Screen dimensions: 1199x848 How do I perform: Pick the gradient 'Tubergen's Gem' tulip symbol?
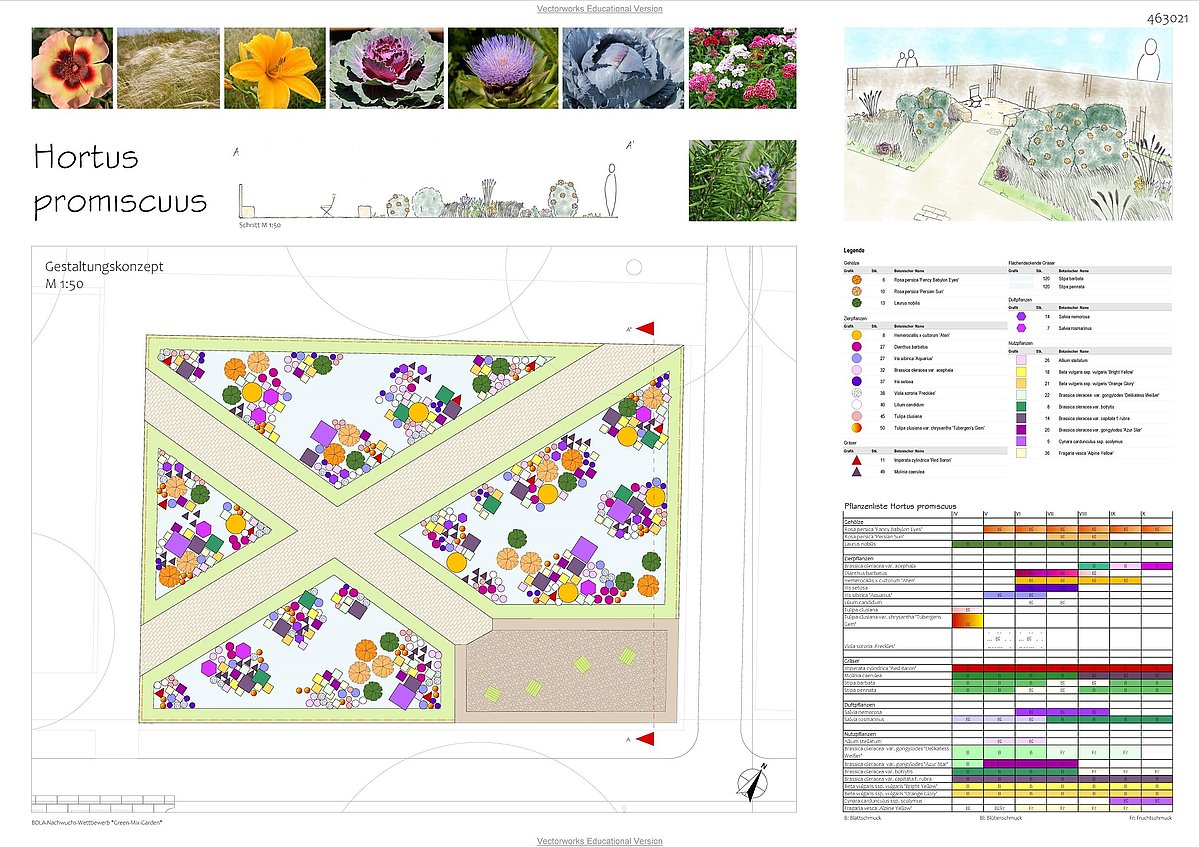856,428
